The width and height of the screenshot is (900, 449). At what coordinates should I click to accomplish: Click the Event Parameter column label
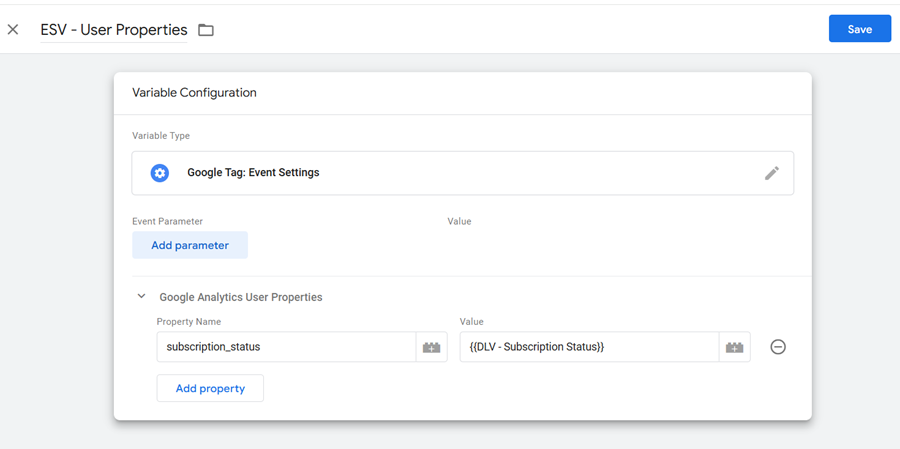click(x=167, y=221)
